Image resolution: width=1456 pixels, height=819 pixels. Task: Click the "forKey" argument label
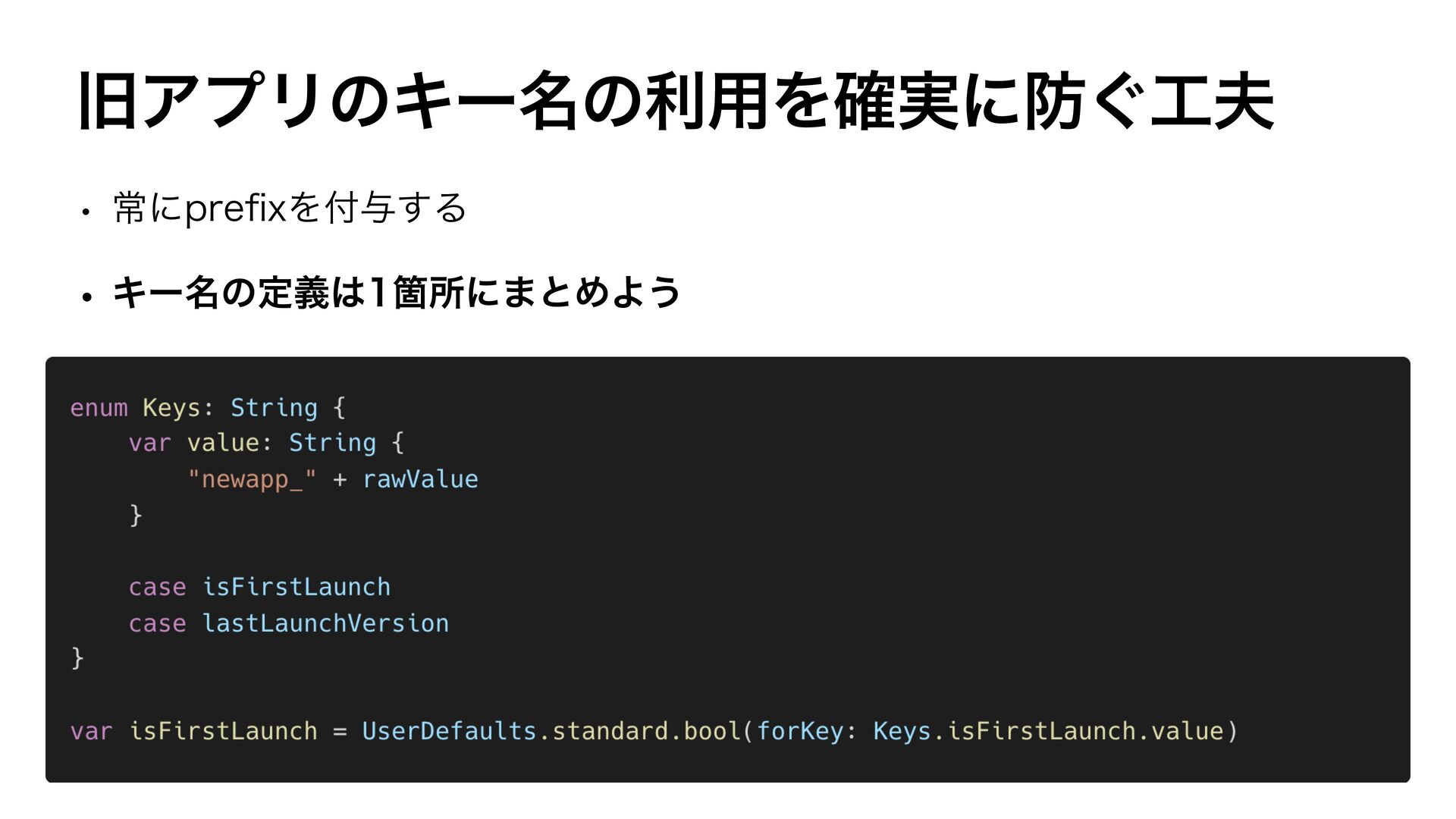pyautogui.click(x=800, y=731)
